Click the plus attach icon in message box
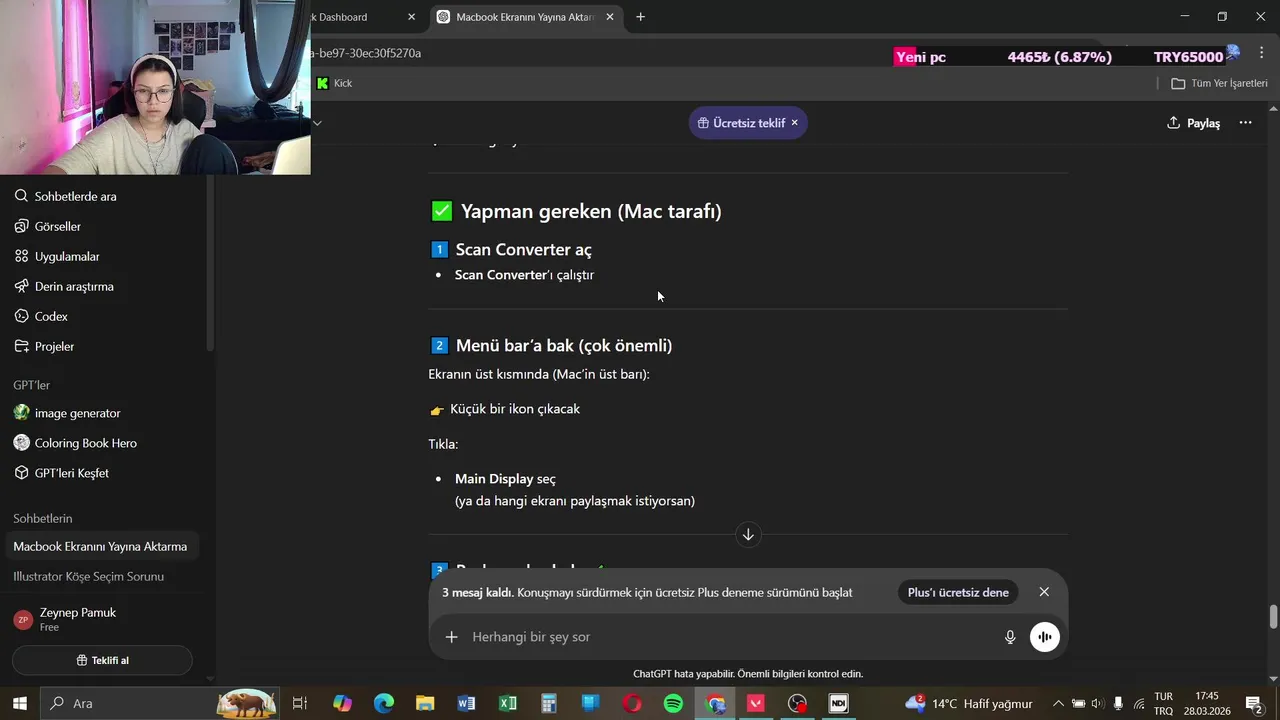Viewport: 1280px width, 720px height. (x=451, y=637)
